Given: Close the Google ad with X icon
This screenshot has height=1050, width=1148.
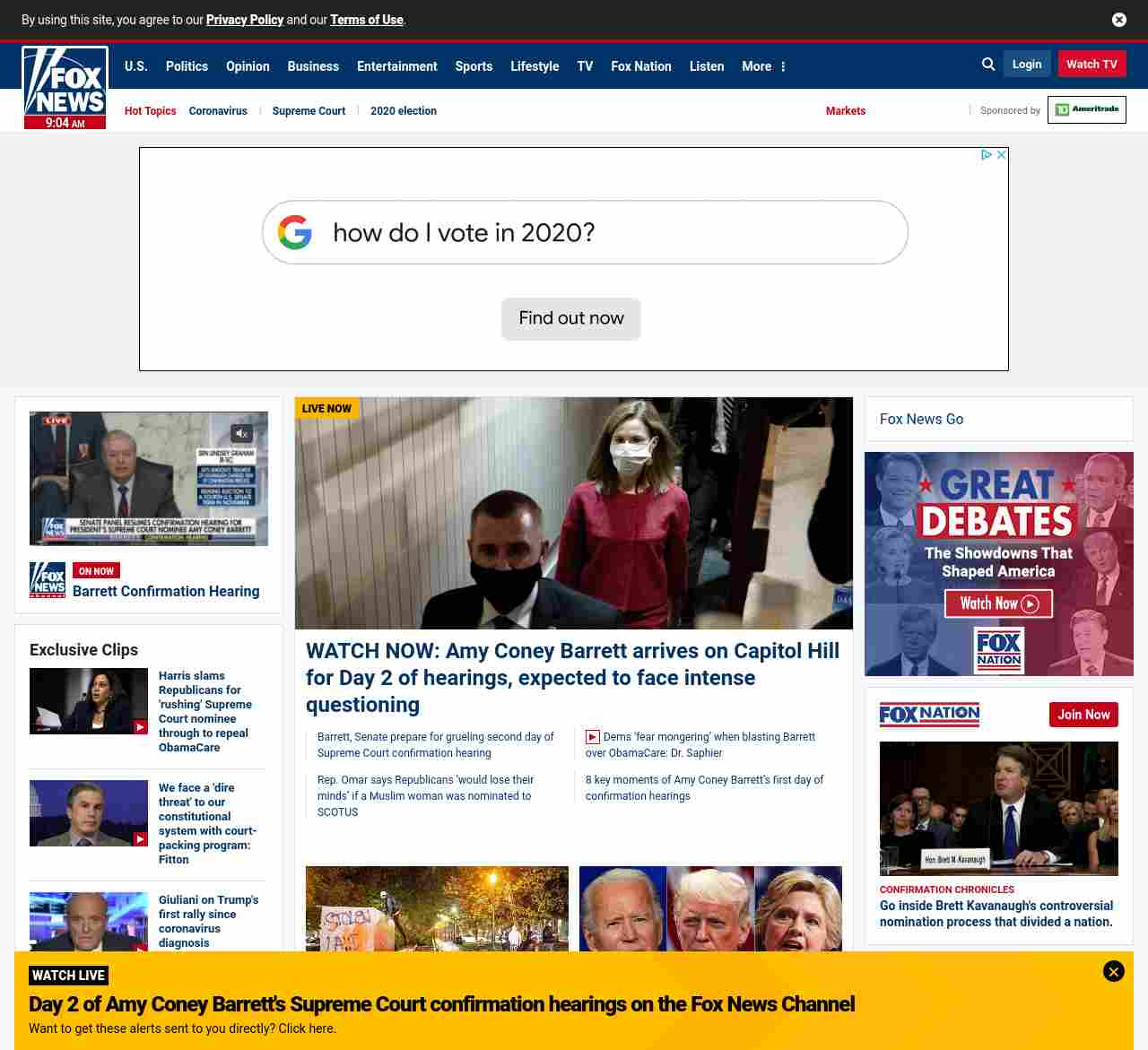Looking at the screenshot, I should point(1002,155).
